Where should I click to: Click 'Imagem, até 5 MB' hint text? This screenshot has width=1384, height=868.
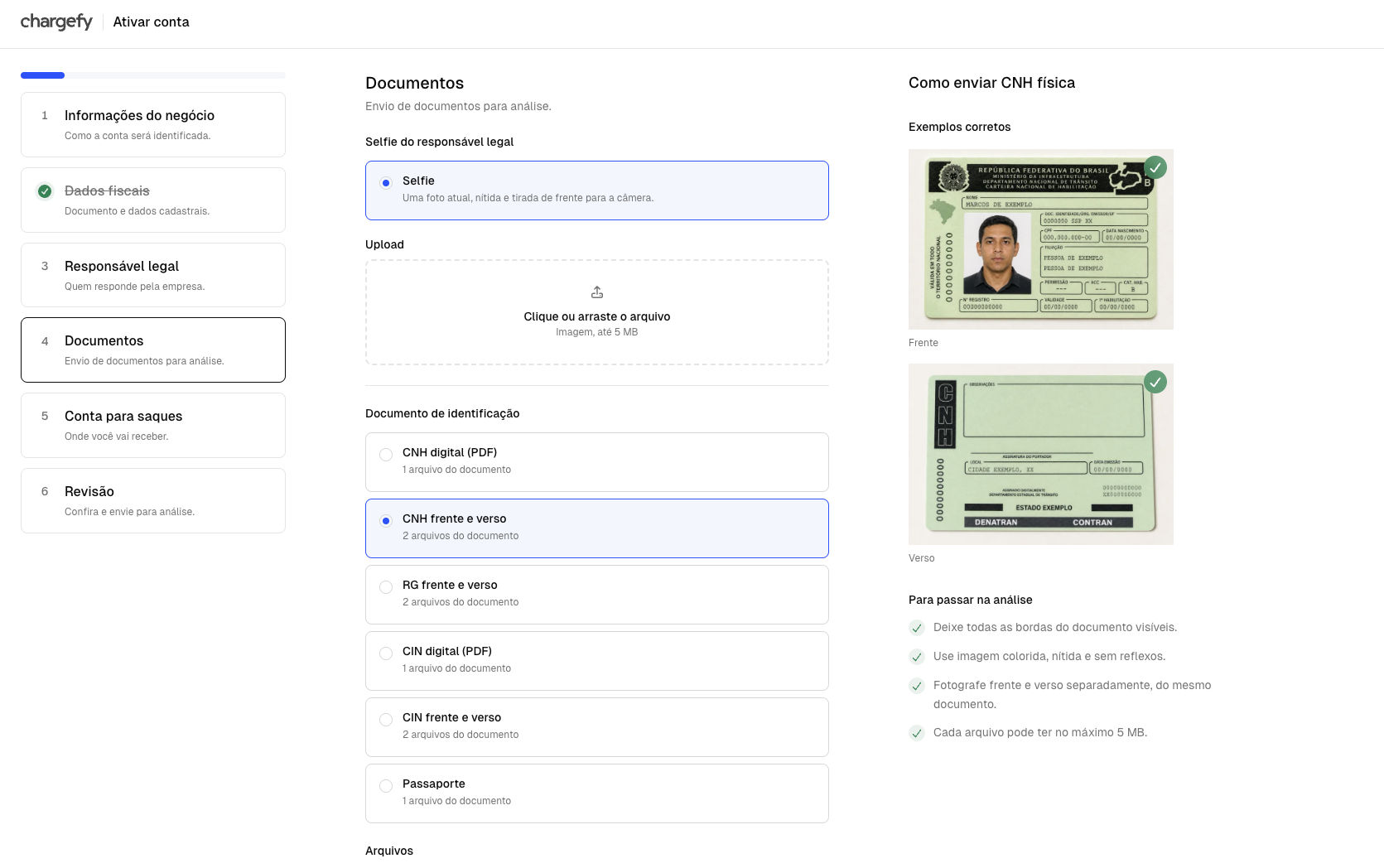597,332
